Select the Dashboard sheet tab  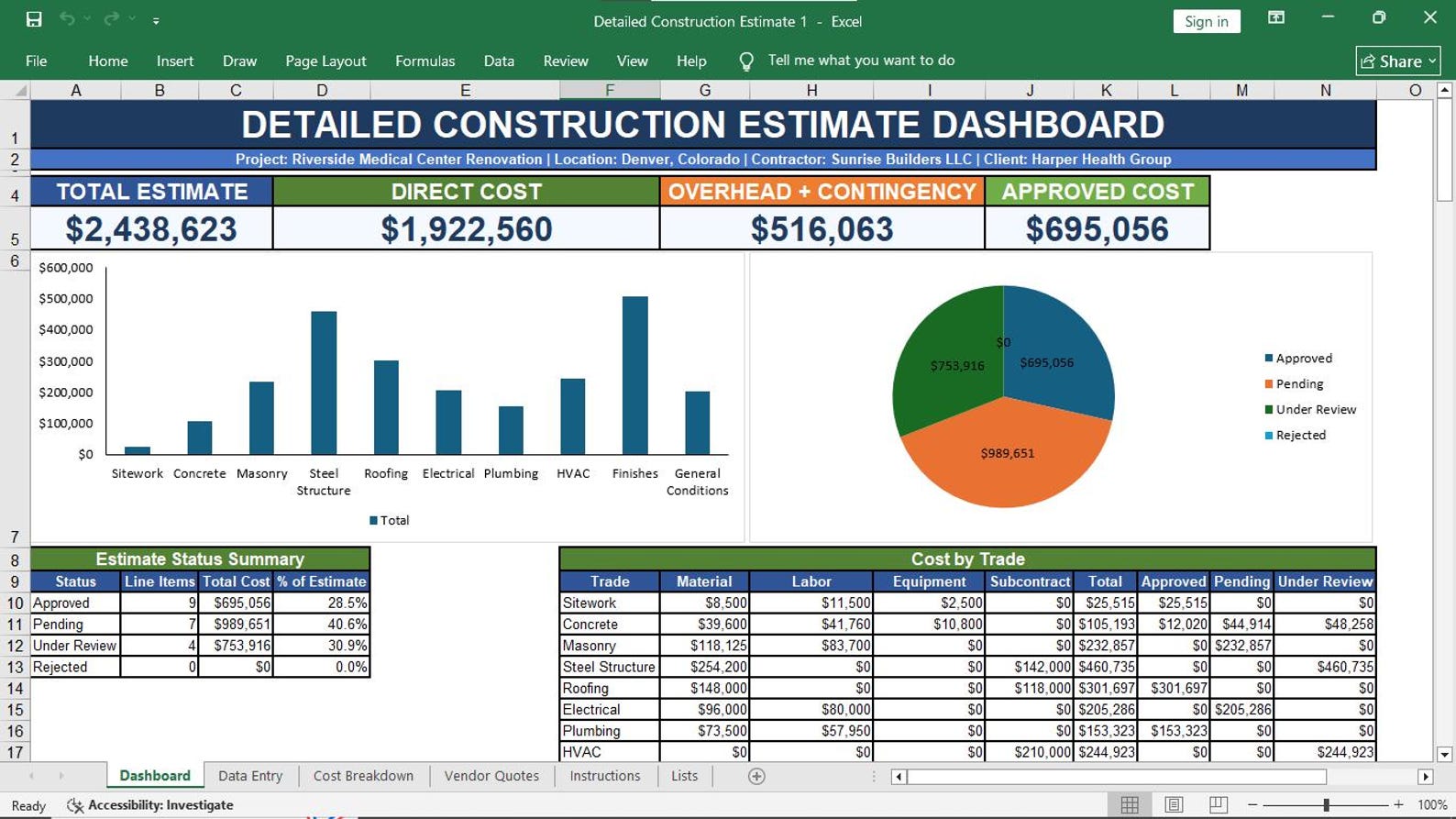tap(155, 776)
